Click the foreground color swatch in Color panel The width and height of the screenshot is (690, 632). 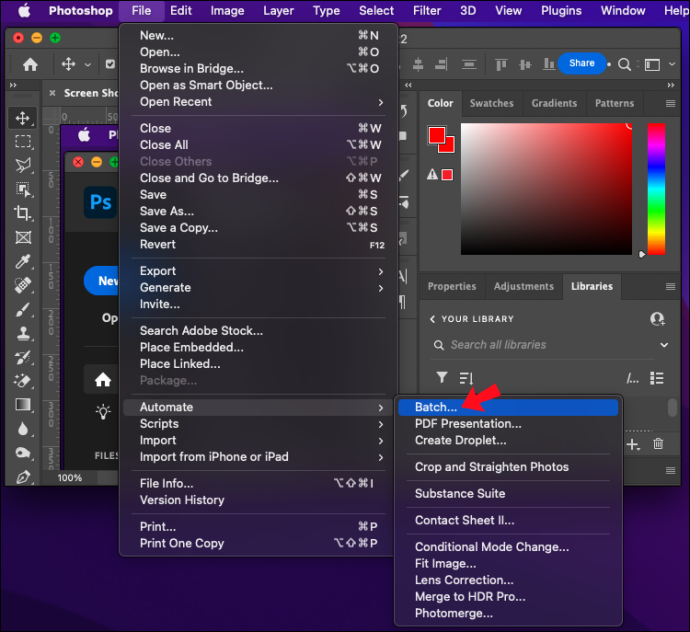436,135
